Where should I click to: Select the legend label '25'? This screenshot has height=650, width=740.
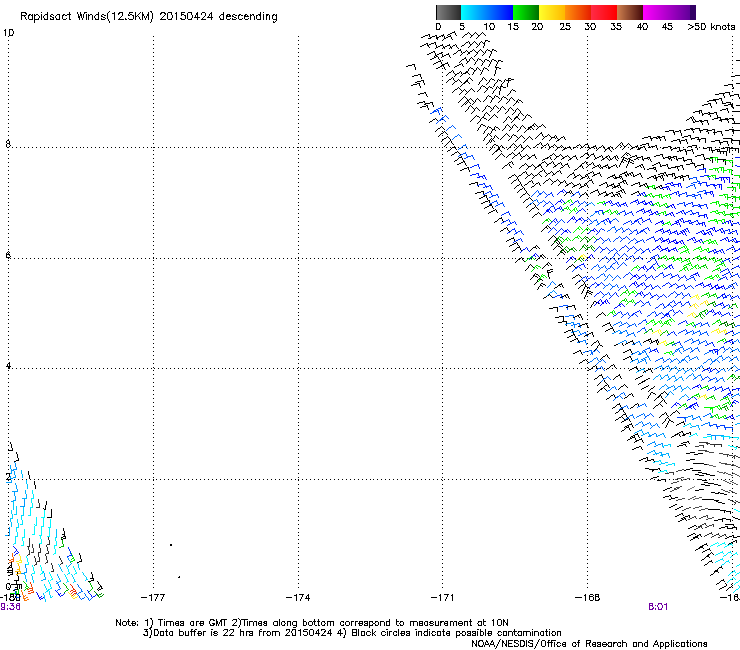tap(565, 27)
